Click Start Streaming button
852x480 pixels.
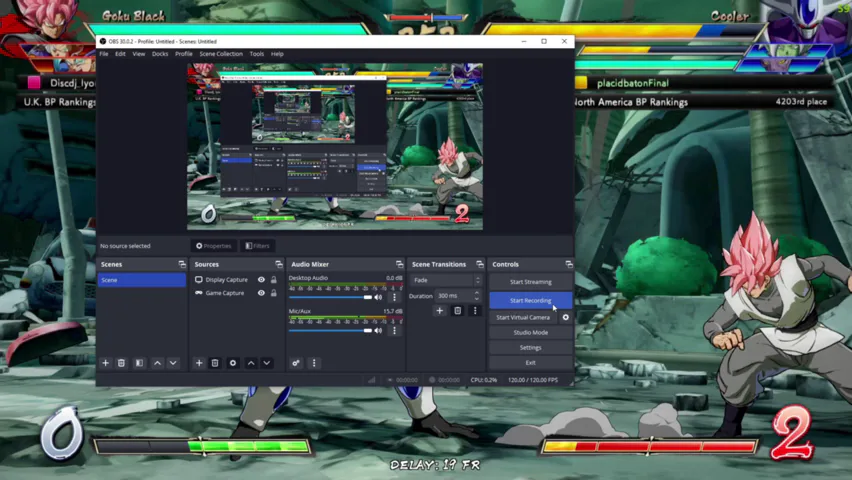coord(530,282)
